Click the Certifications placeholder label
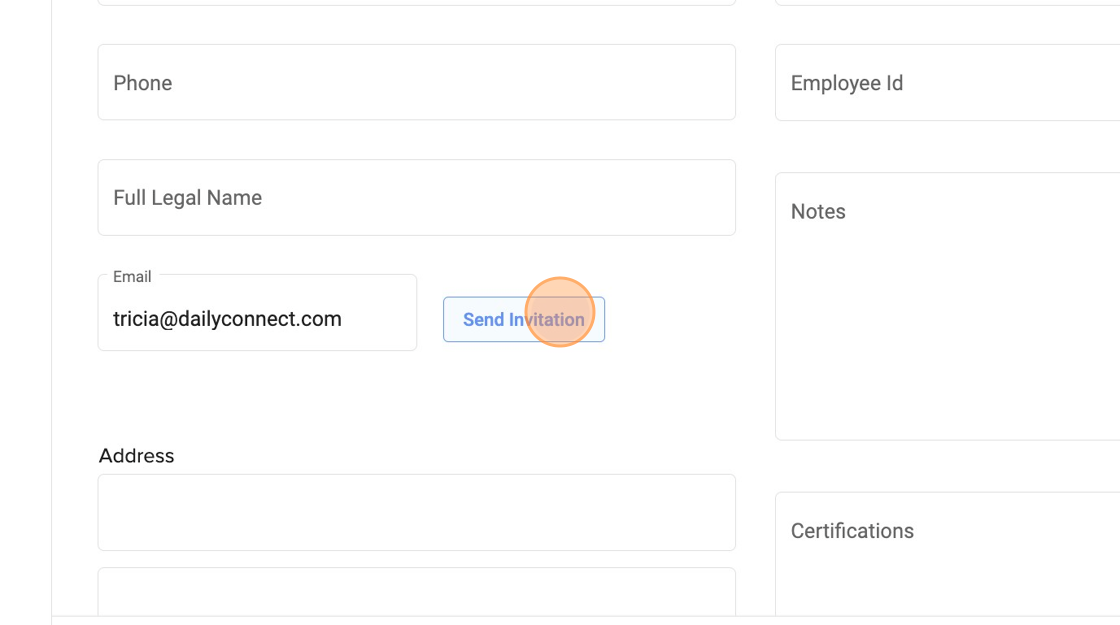 click(852, 531)
